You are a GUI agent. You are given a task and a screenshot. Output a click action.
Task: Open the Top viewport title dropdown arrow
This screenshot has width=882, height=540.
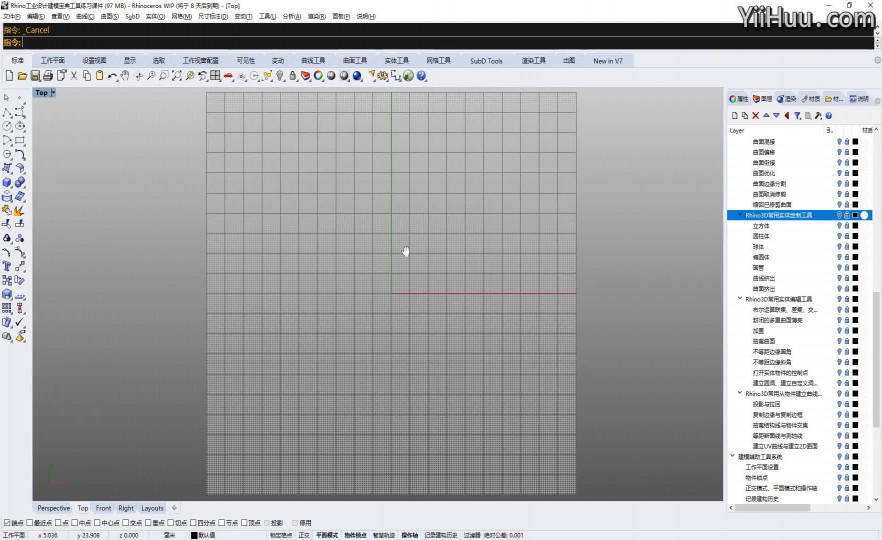(x=53, y=92)
